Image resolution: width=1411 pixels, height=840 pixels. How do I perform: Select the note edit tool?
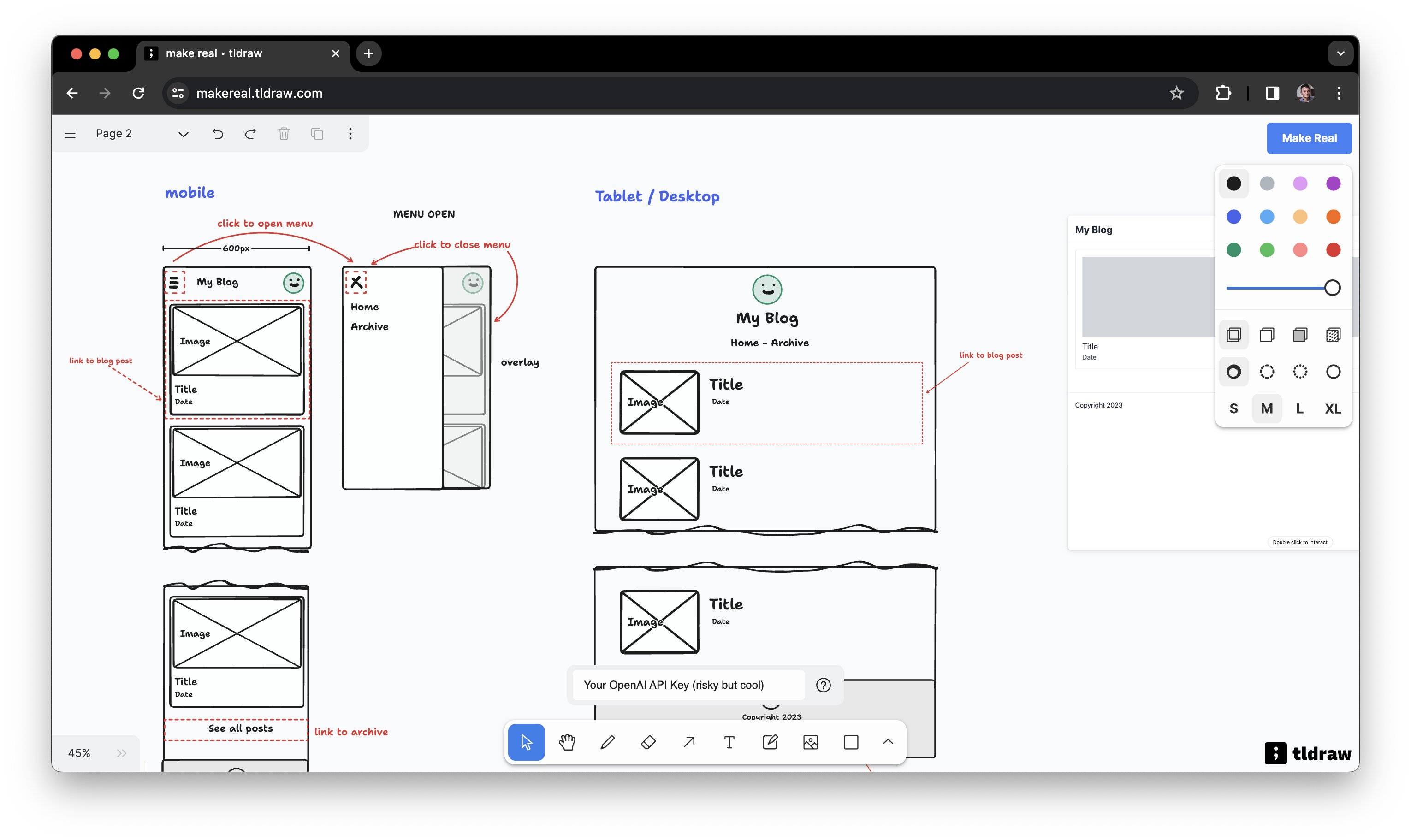[770, 741]
